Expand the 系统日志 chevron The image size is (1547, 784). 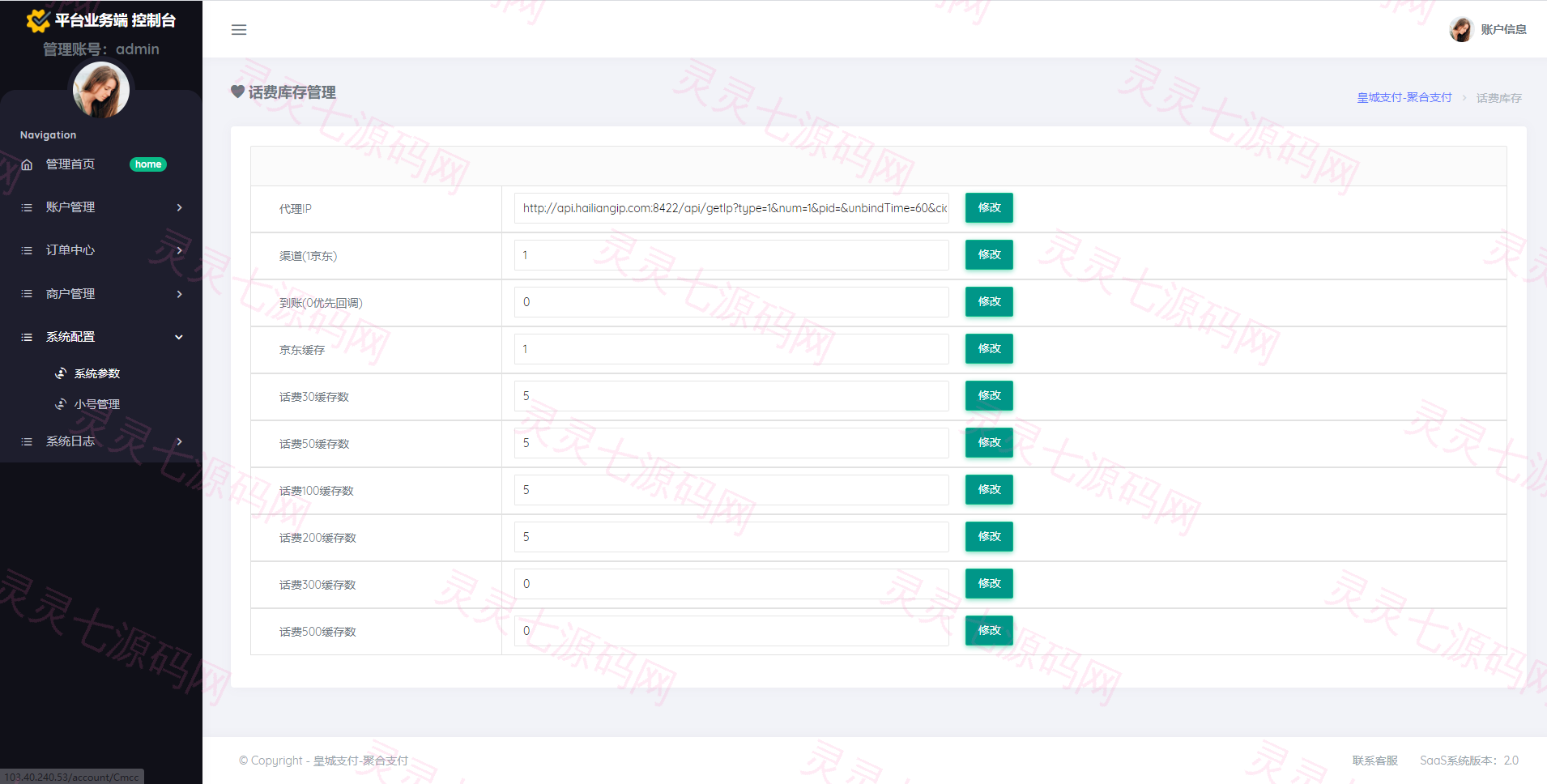coord(179,441)
